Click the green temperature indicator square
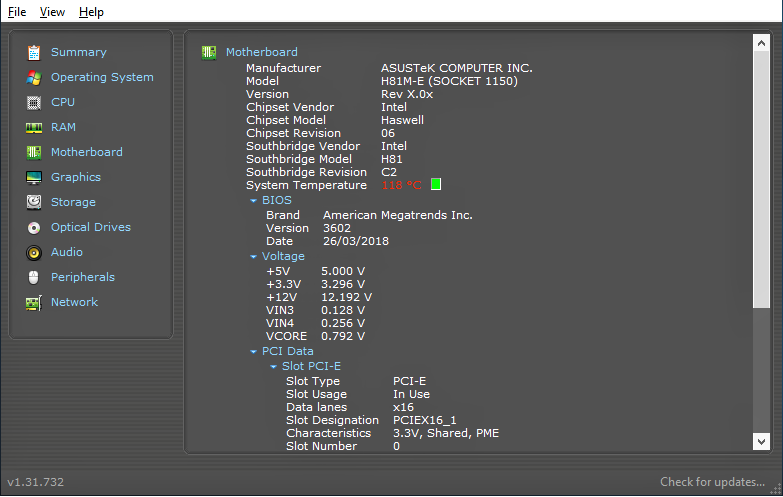Screen dimensions: 783x497 [436, 184]
